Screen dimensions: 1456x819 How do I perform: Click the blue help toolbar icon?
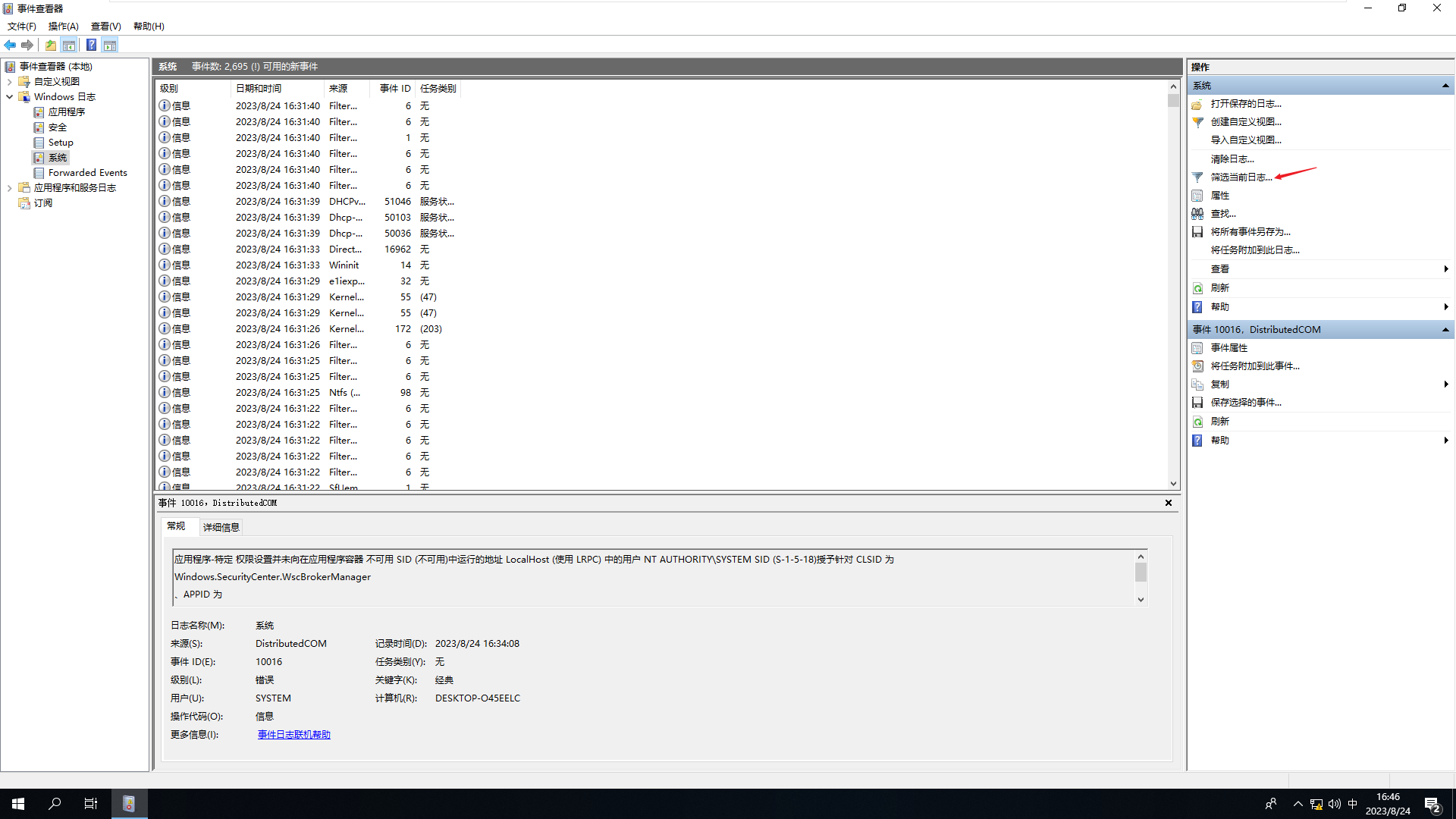(91, 45)
